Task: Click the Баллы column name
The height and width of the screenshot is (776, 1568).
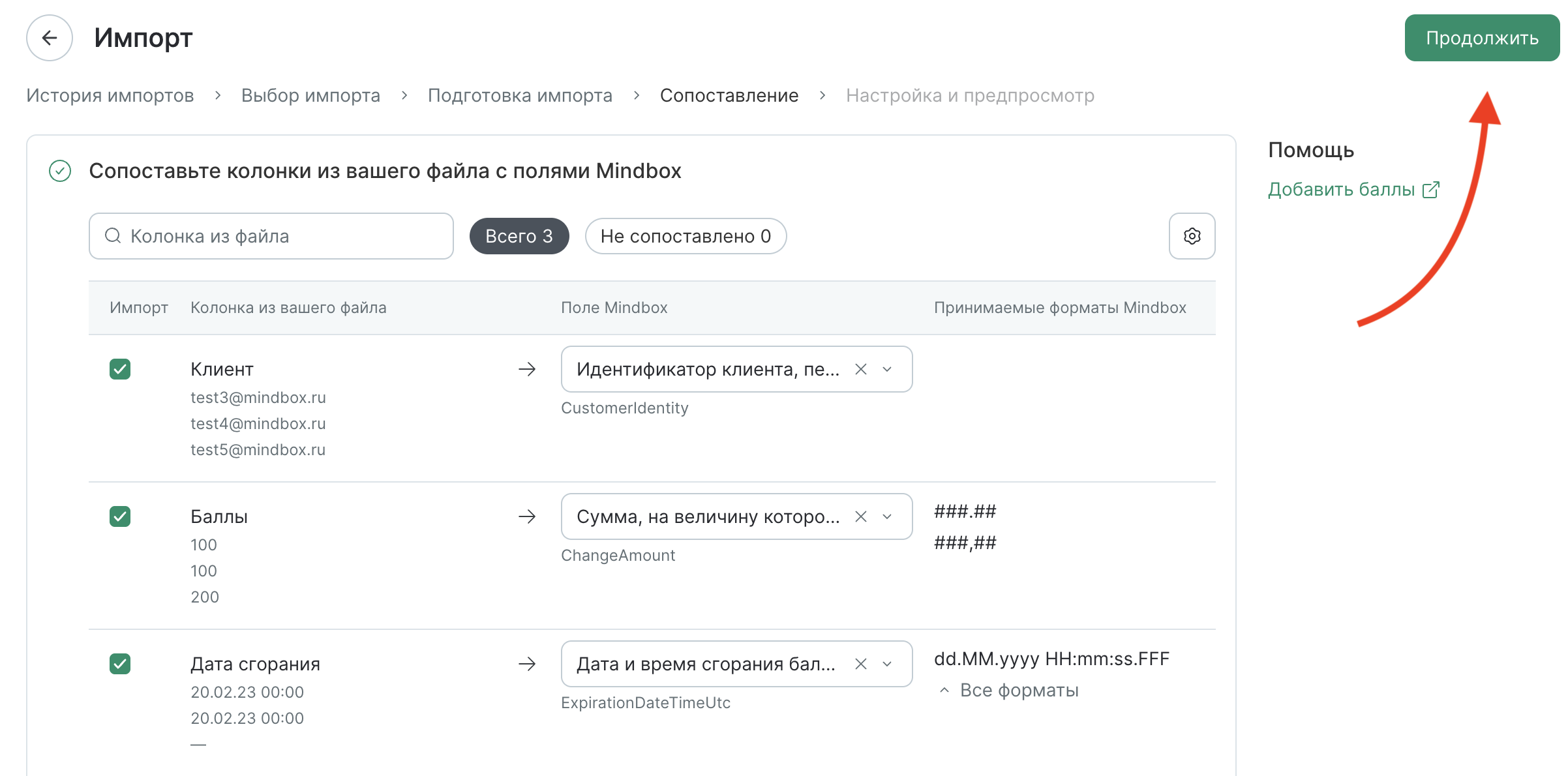Action: [219, 516]
